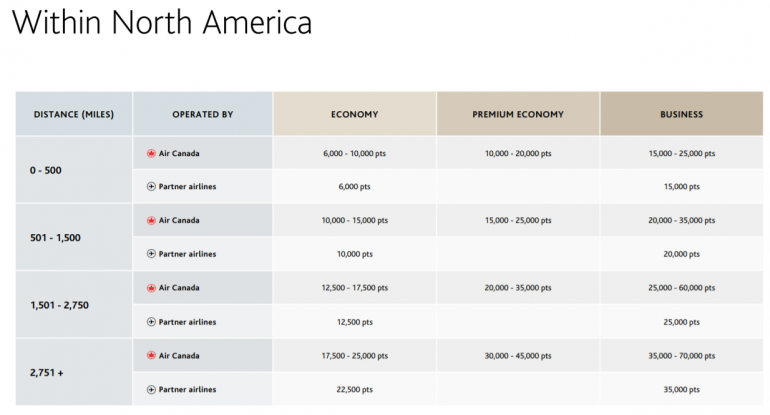The image size is (770, 415).
Task: Click the Within North America heading
Action: (x=162, y=24)
